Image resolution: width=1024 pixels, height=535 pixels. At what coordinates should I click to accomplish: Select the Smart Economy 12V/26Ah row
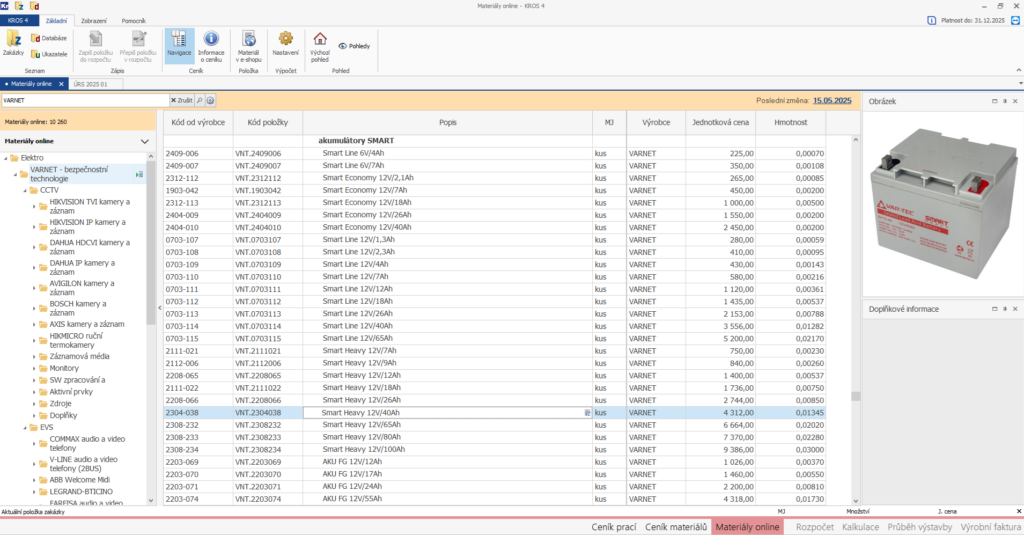494,215
